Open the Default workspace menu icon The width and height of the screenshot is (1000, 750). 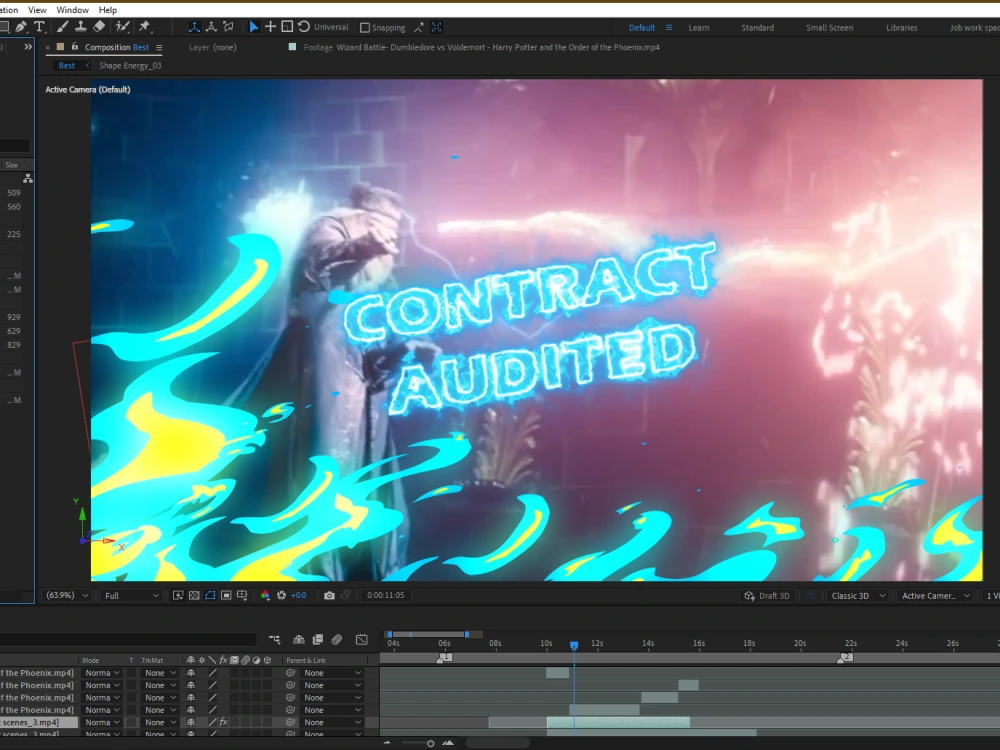pos(668,27)
